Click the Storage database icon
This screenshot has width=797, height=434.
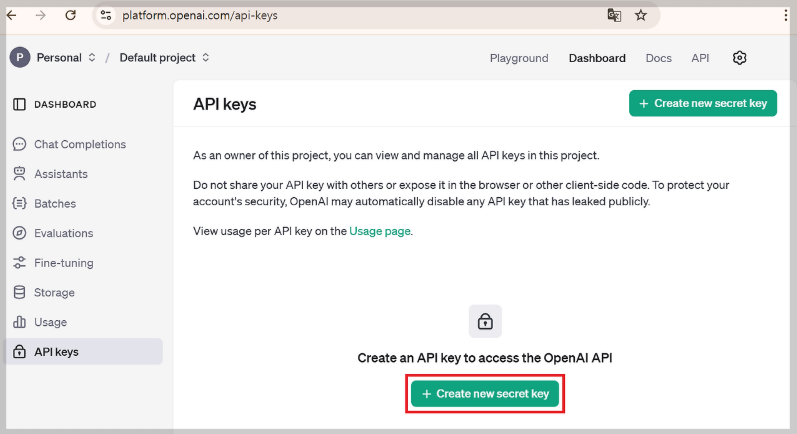pos(19,292)
